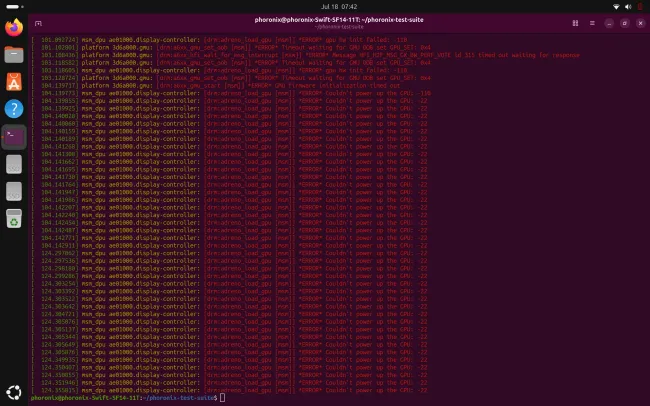Open the Help question-mark dock icon
This screenshot has width=650, height=406.
pos(14,109)
